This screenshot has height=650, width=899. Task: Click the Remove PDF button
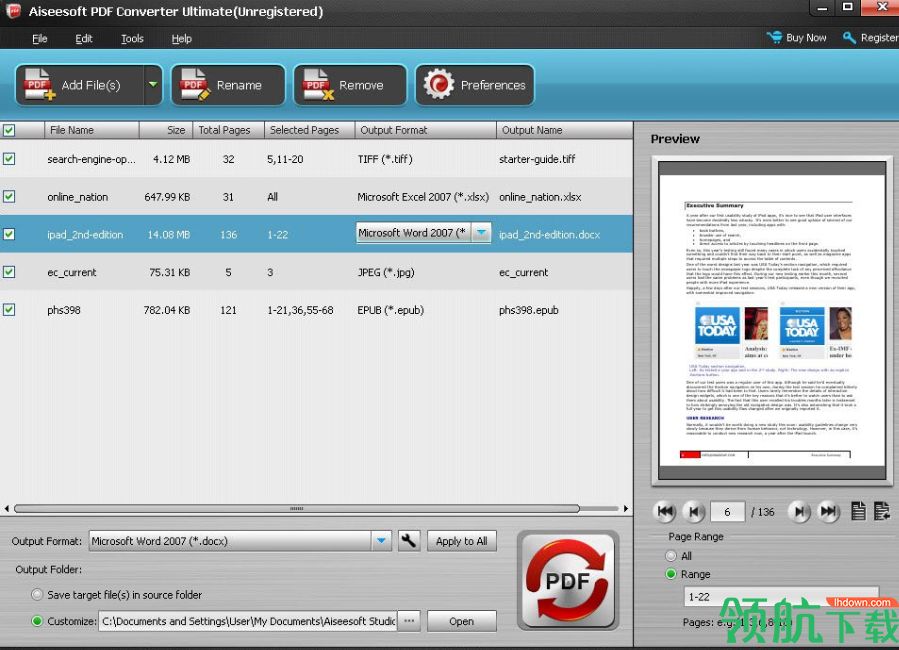pos(350,85)
